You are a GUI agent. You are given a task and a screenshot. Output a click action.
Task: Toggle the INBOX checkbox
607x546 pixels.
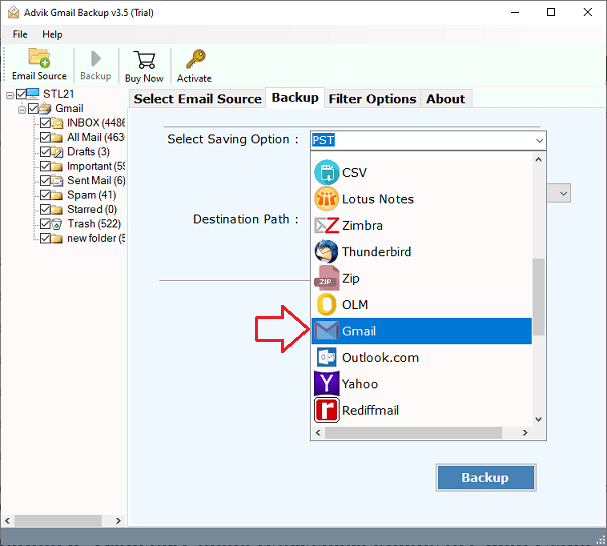pyautogui.click(x=45, y=123)
